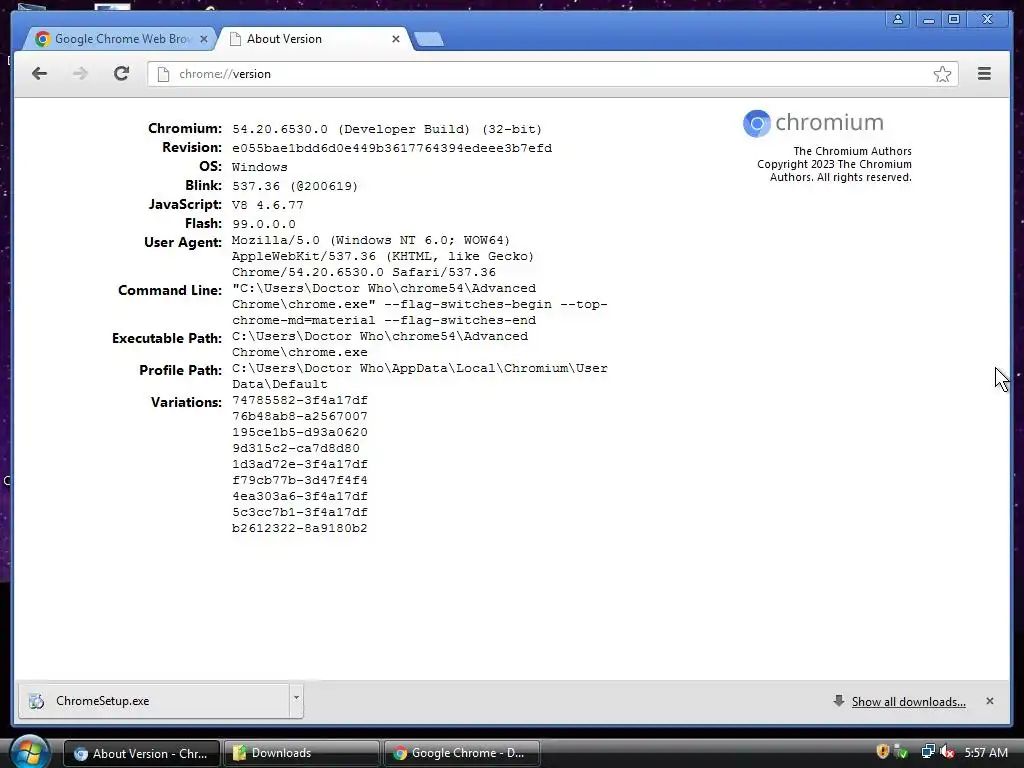Open the downloaded ChromeSetup.exe item
Image resolution: width=1024 pixels, height=768 pixels.
click(x=153, y=701)
